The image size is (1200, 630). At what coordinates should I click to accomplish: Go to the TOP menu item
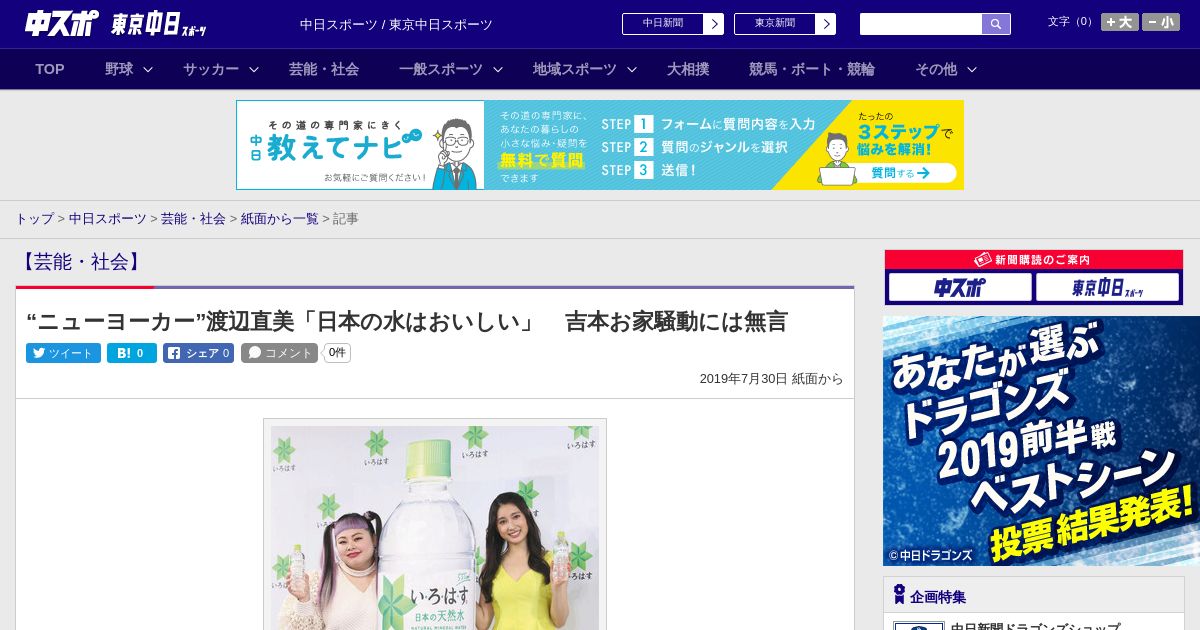tap(50, 69)
